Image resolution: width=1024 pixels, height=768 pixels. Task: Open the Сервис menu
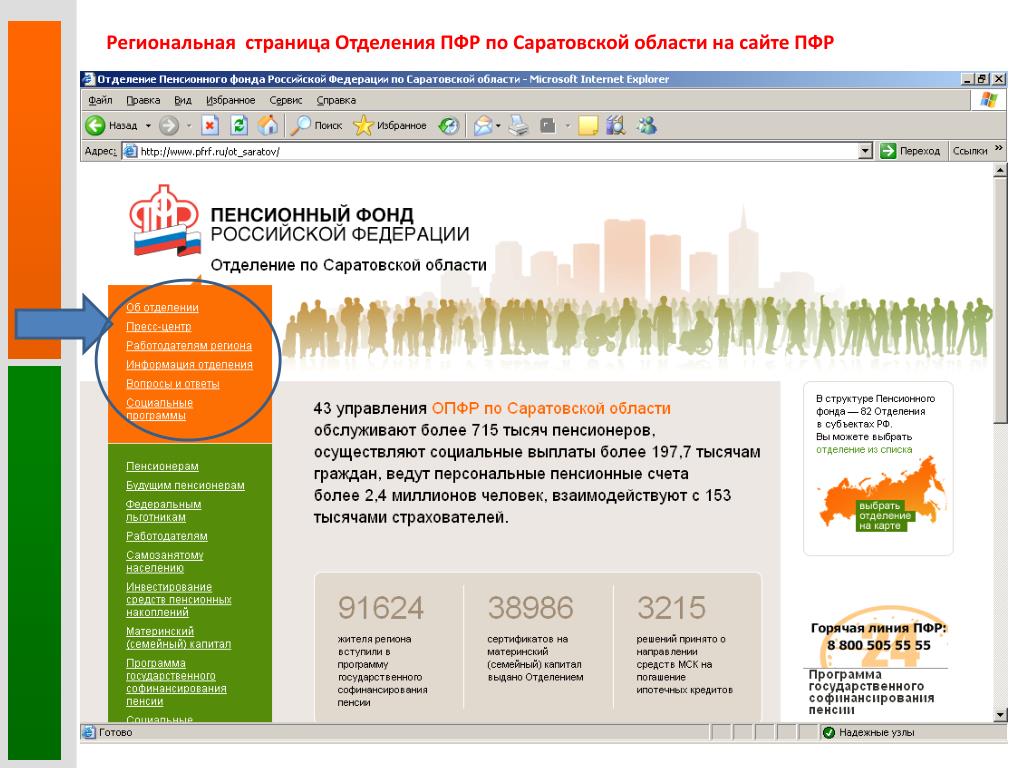tap(285, 100)
